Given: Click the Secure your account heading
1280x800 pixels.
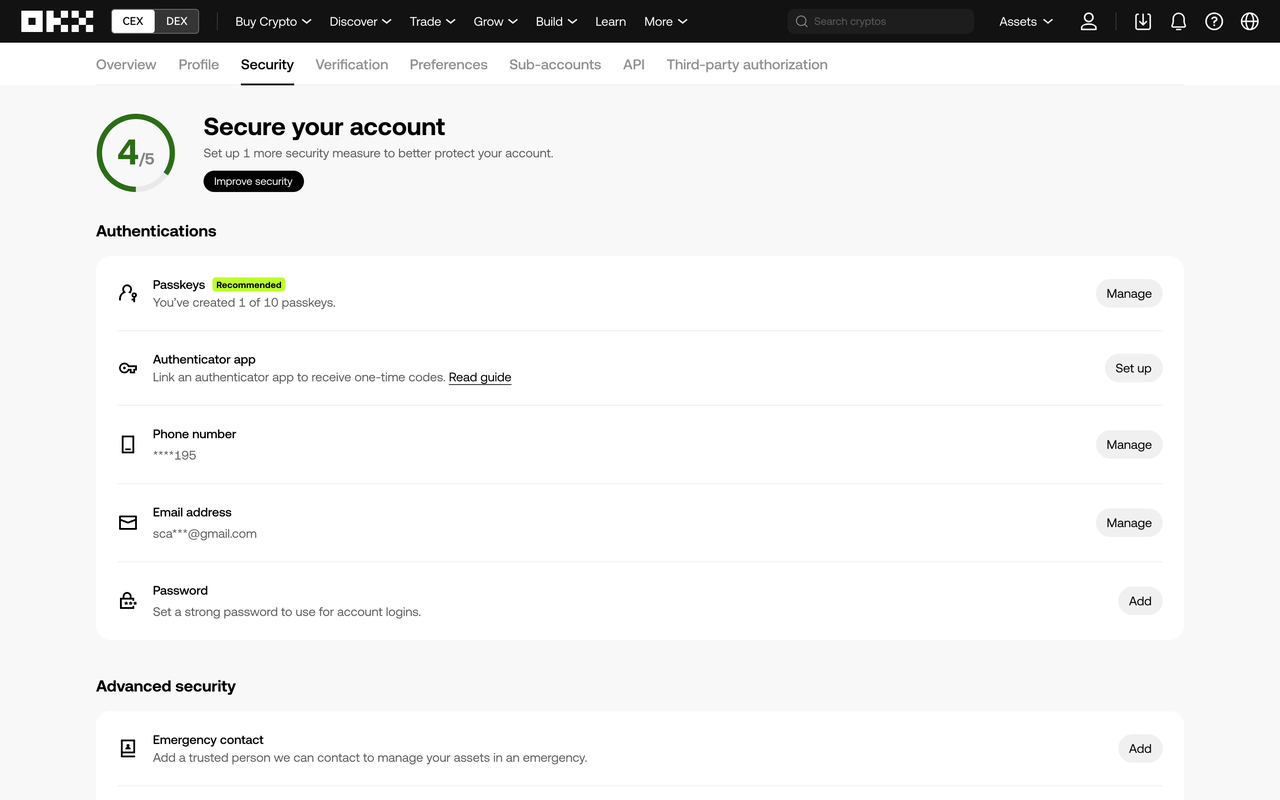Looking at the screenshot, I should click(324, 127).
